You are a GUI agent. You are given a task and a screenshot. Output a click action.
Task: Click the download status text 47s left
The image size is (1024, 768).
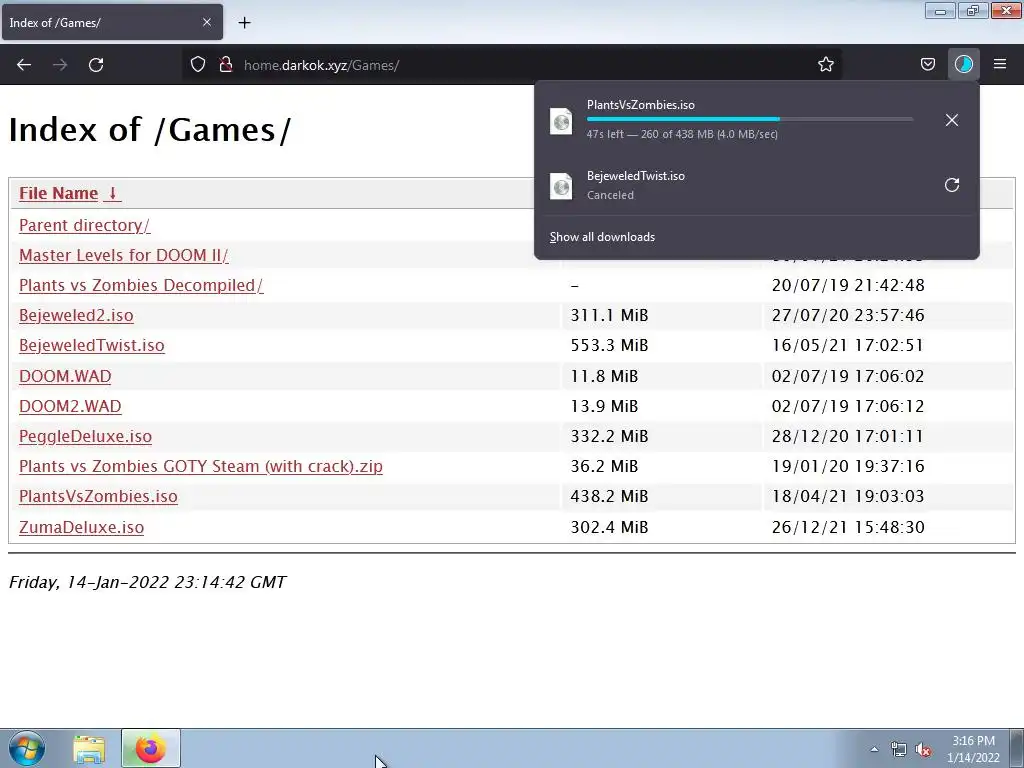(x=682, y=134)
